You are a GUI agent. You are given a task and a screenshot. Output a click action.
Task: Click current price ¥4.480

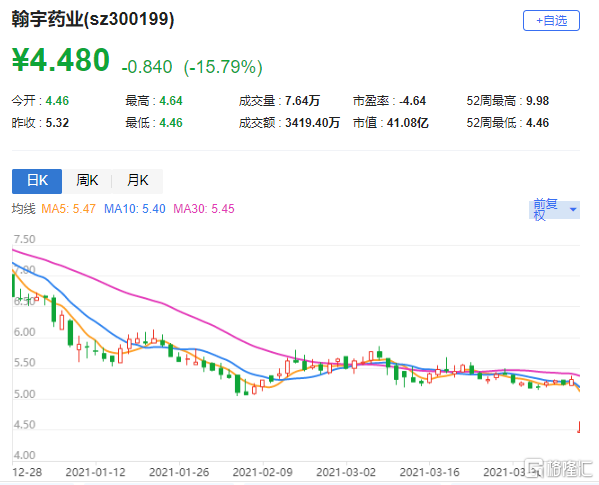click(61, 60)
